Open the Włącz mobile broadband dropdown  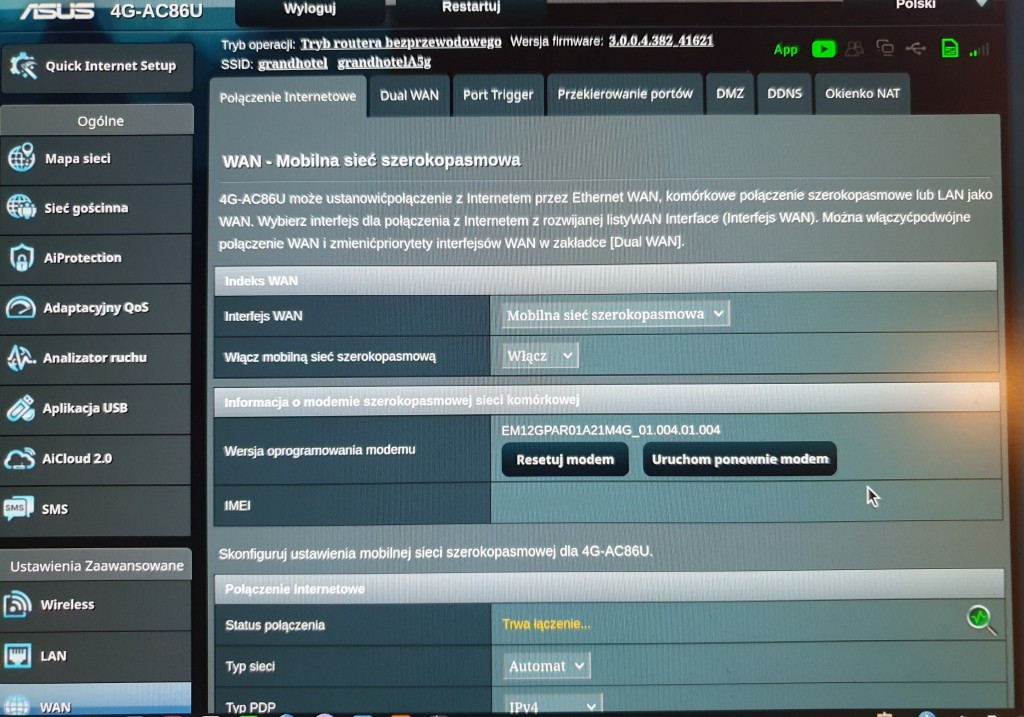pyautogui.click(x=540, y=356)
